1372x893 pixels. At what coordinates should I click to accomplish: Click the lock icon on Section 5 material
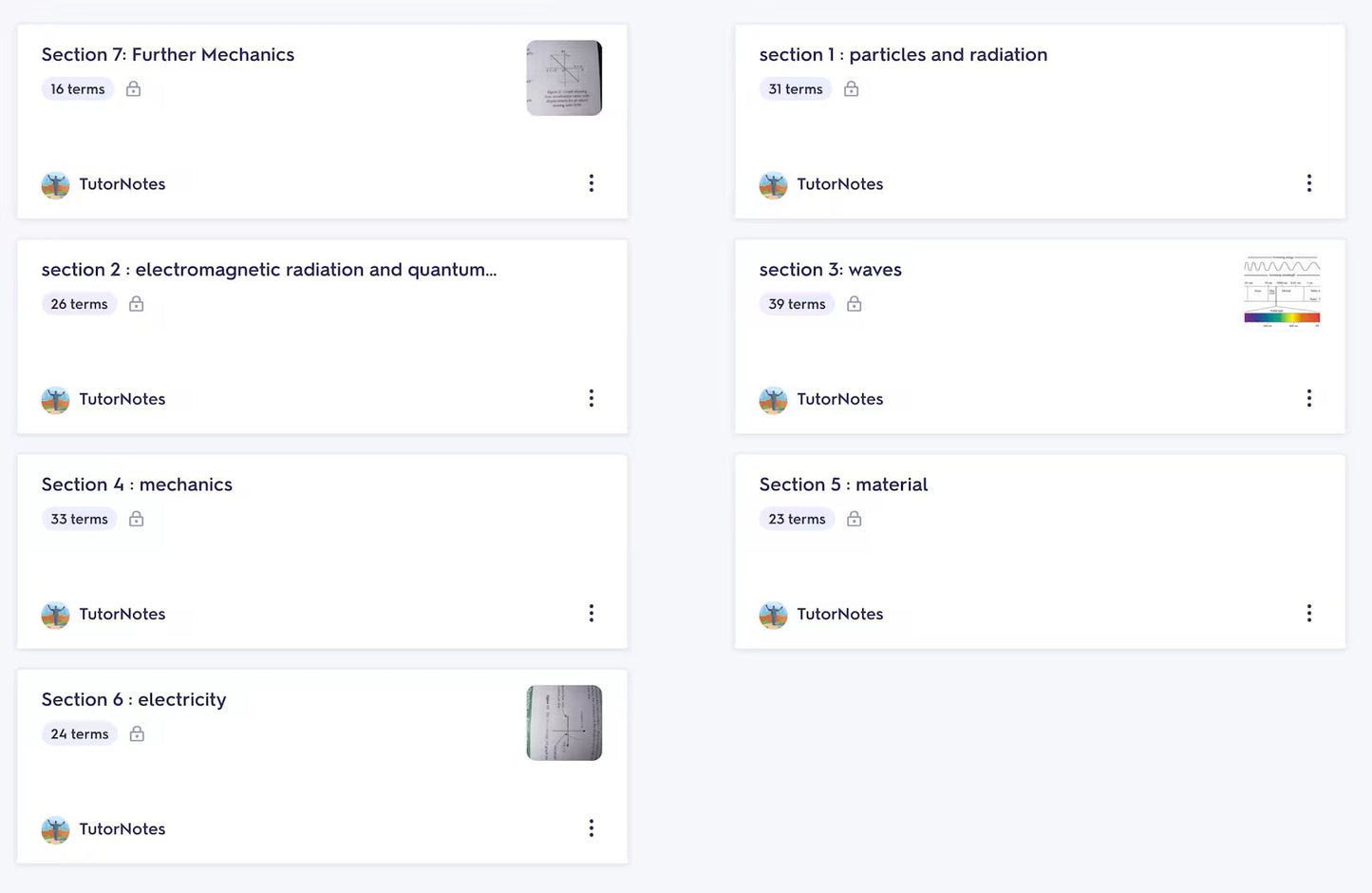[855, 519]
